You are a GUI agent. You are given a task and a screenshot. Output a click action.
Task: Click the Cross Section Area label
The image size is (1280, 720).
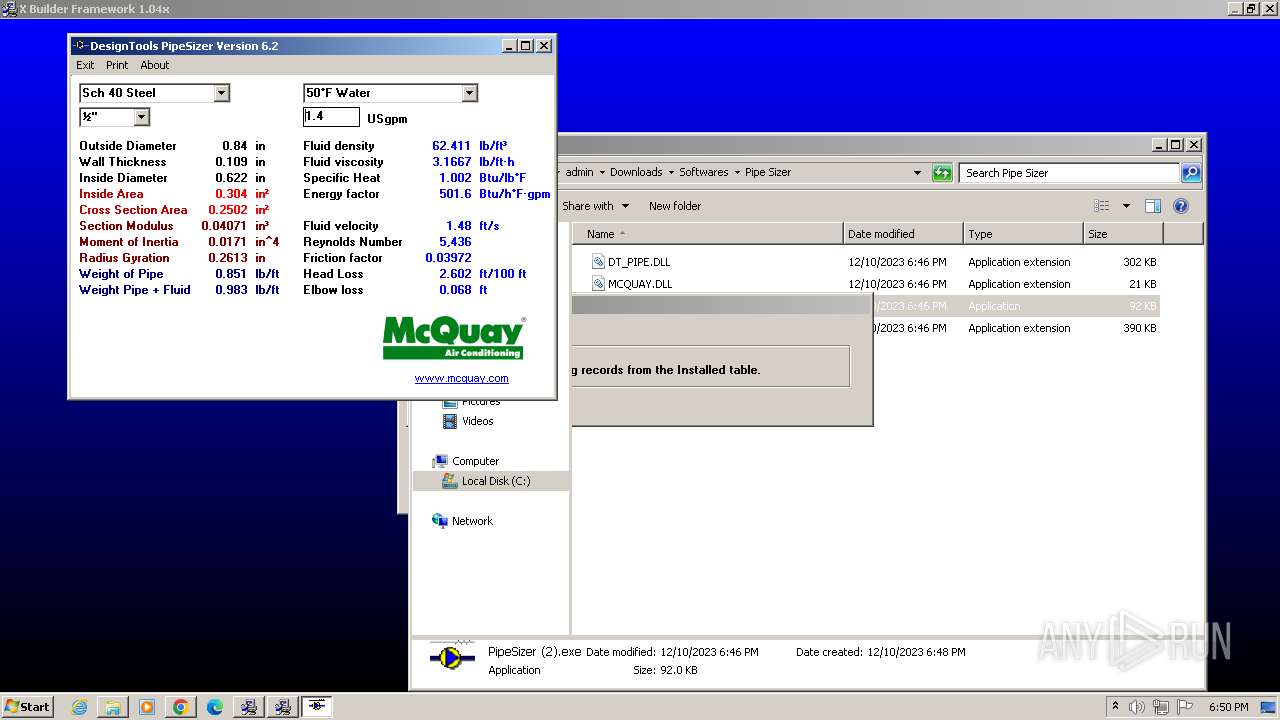(133, 210)
